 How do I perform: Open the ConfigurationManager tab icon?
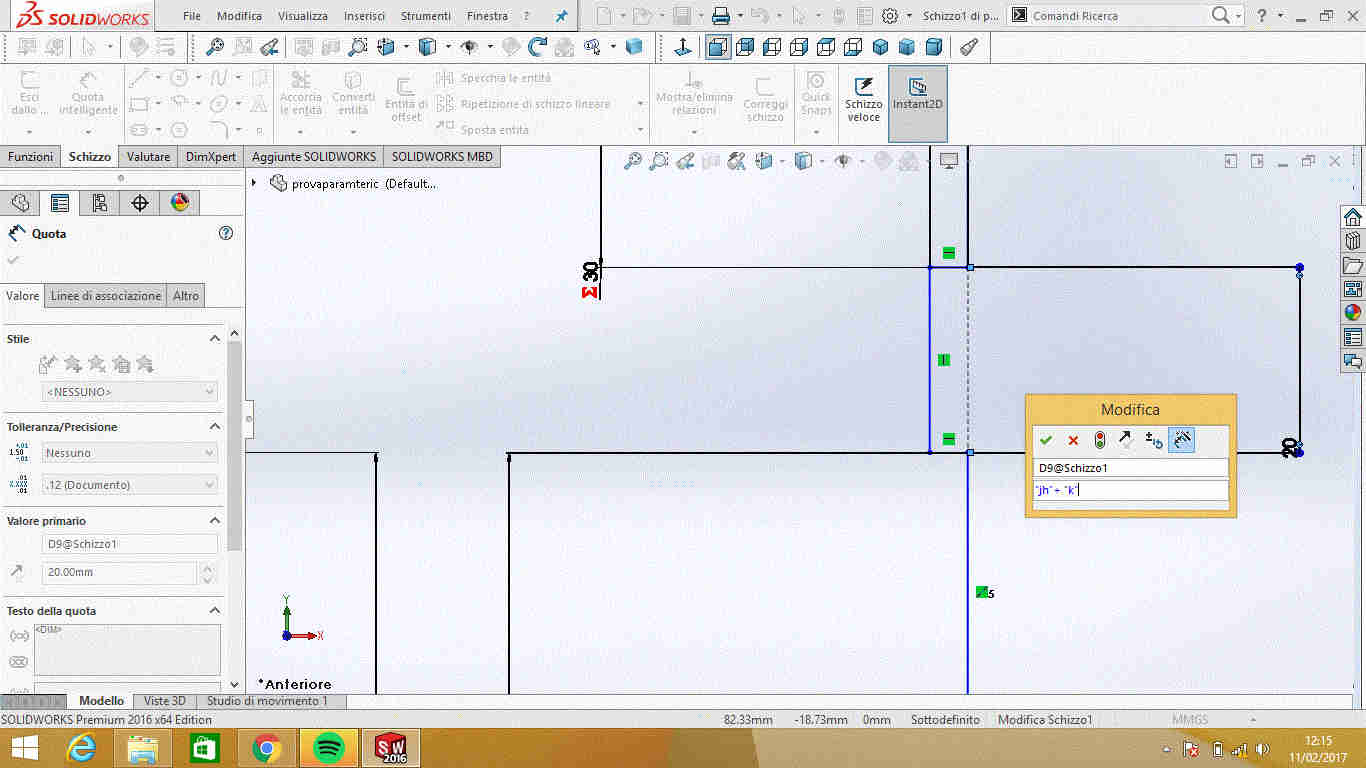(x=100, y=203)
